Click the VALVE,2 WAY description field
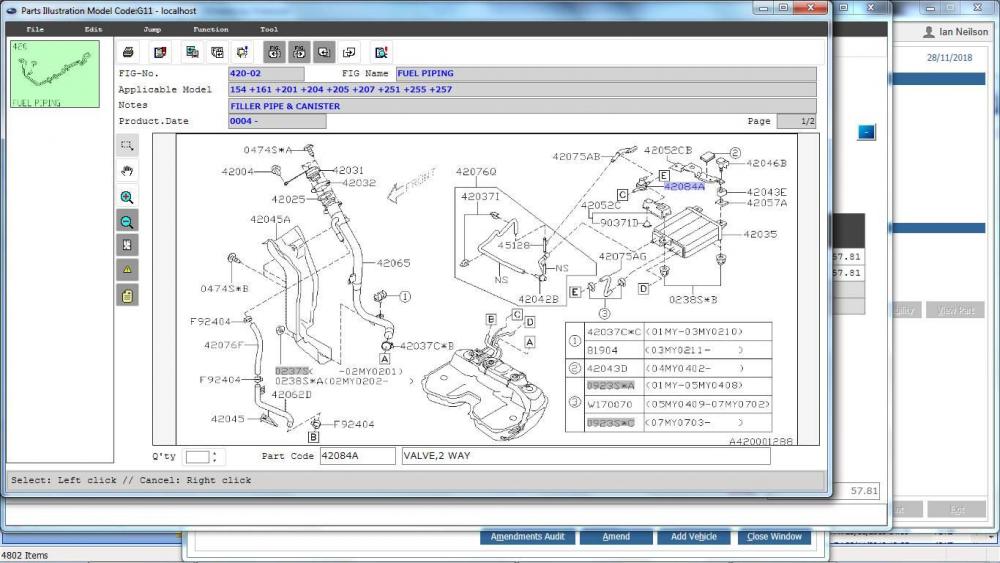1000x563 pixels. [586, 456]
